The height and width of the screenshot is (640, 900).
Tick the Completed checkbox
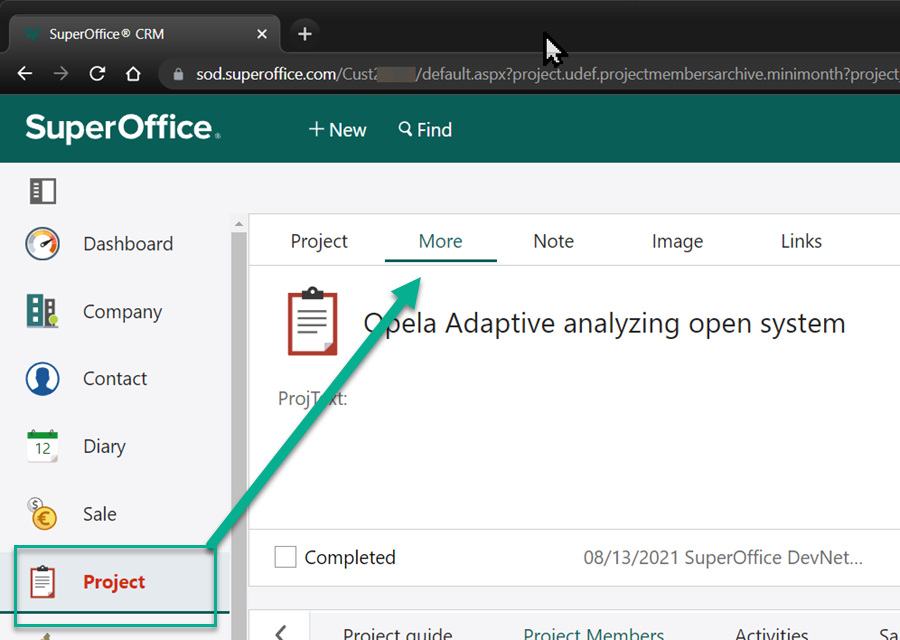coord(285,557)
